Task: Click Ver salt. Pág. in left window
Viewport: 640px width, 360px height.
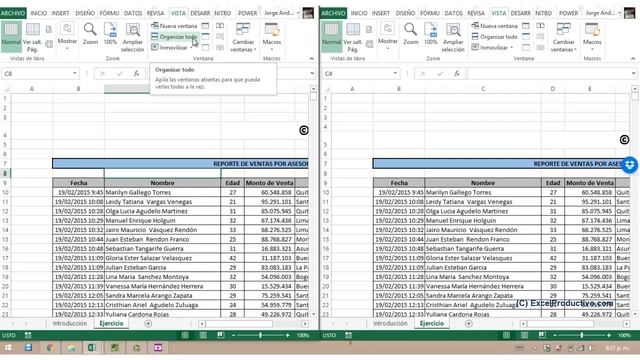Action: 32,37
